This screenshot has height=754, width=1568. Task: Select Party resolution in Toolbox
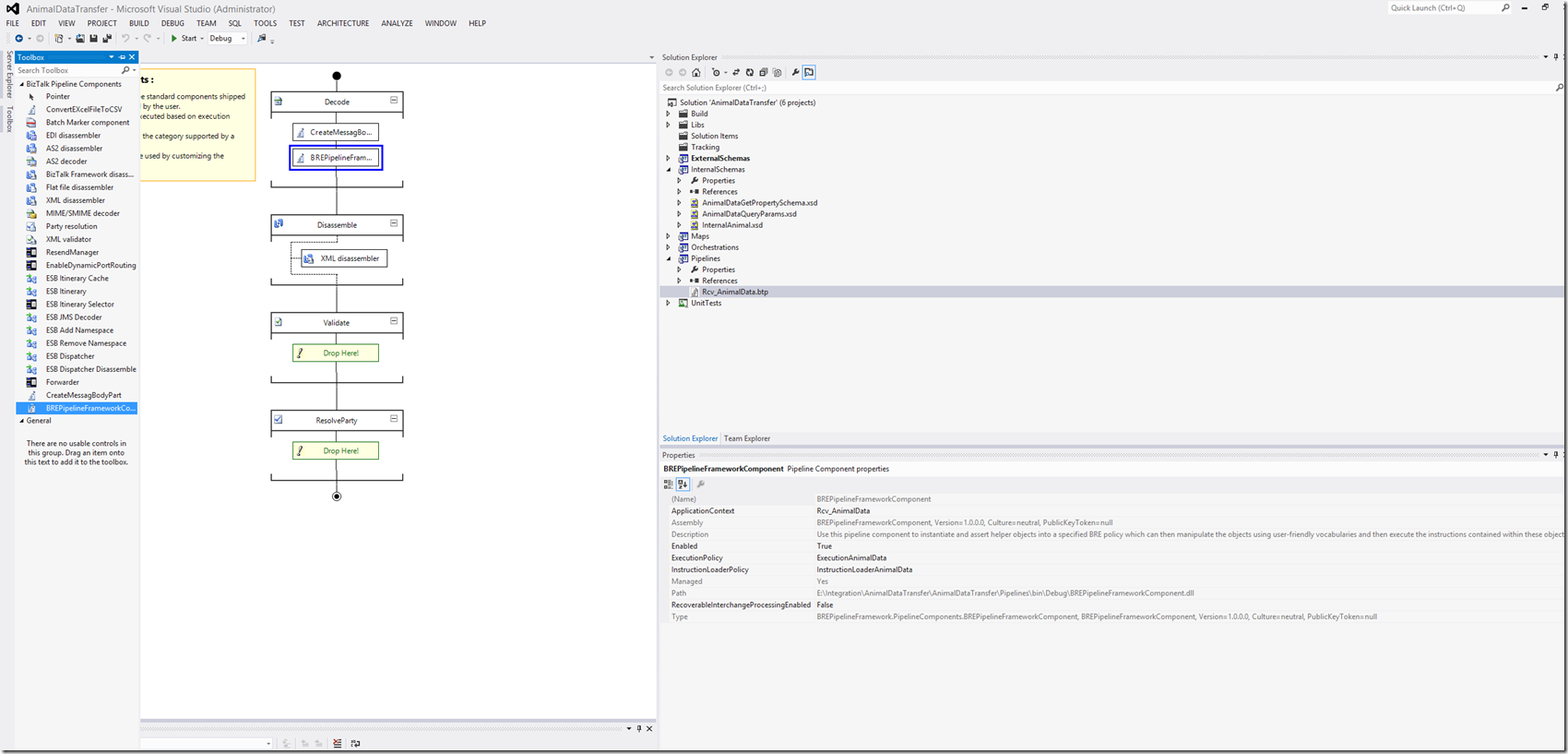coord(71,226)
